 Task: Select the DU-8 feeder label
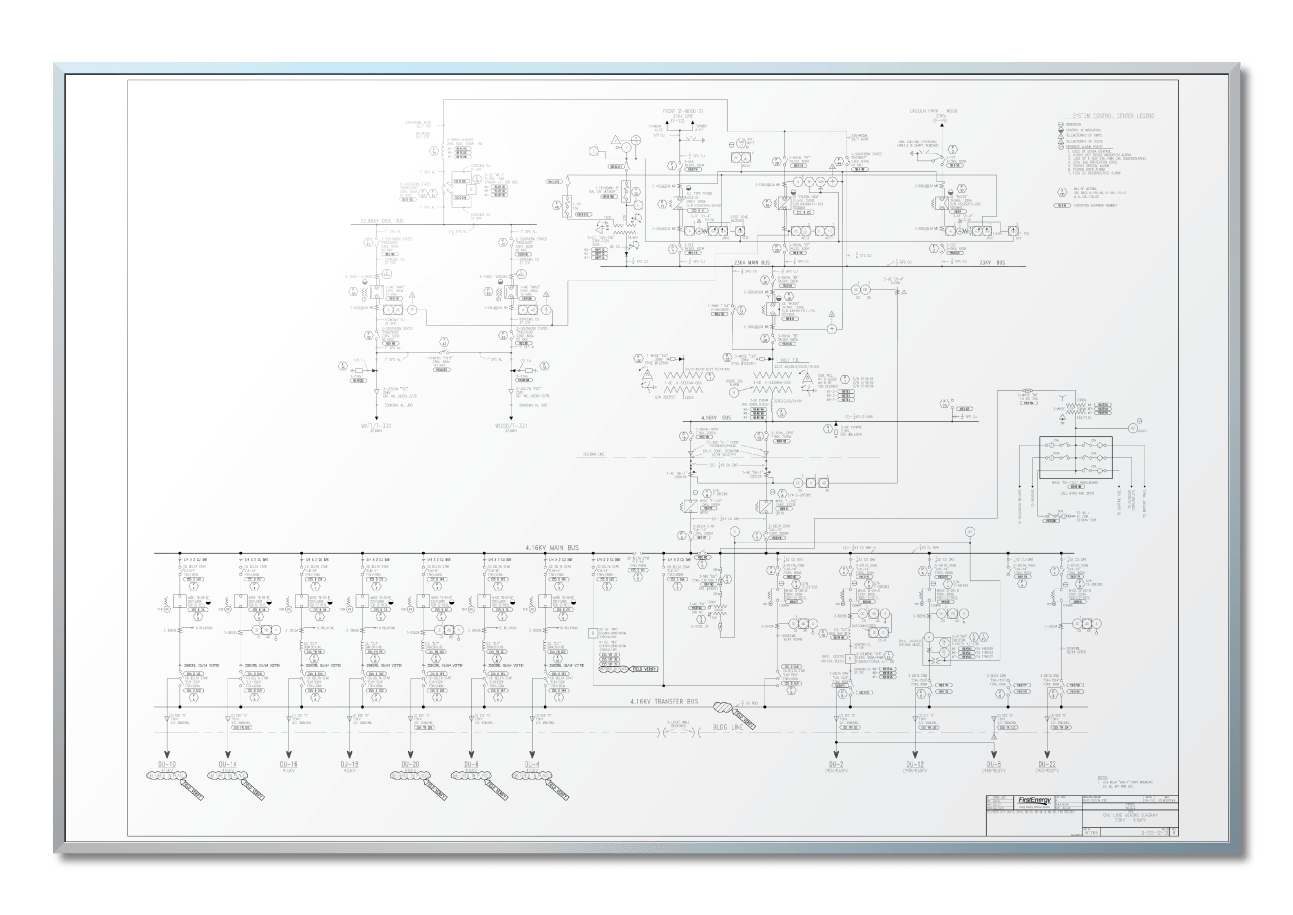click(993, 765)
